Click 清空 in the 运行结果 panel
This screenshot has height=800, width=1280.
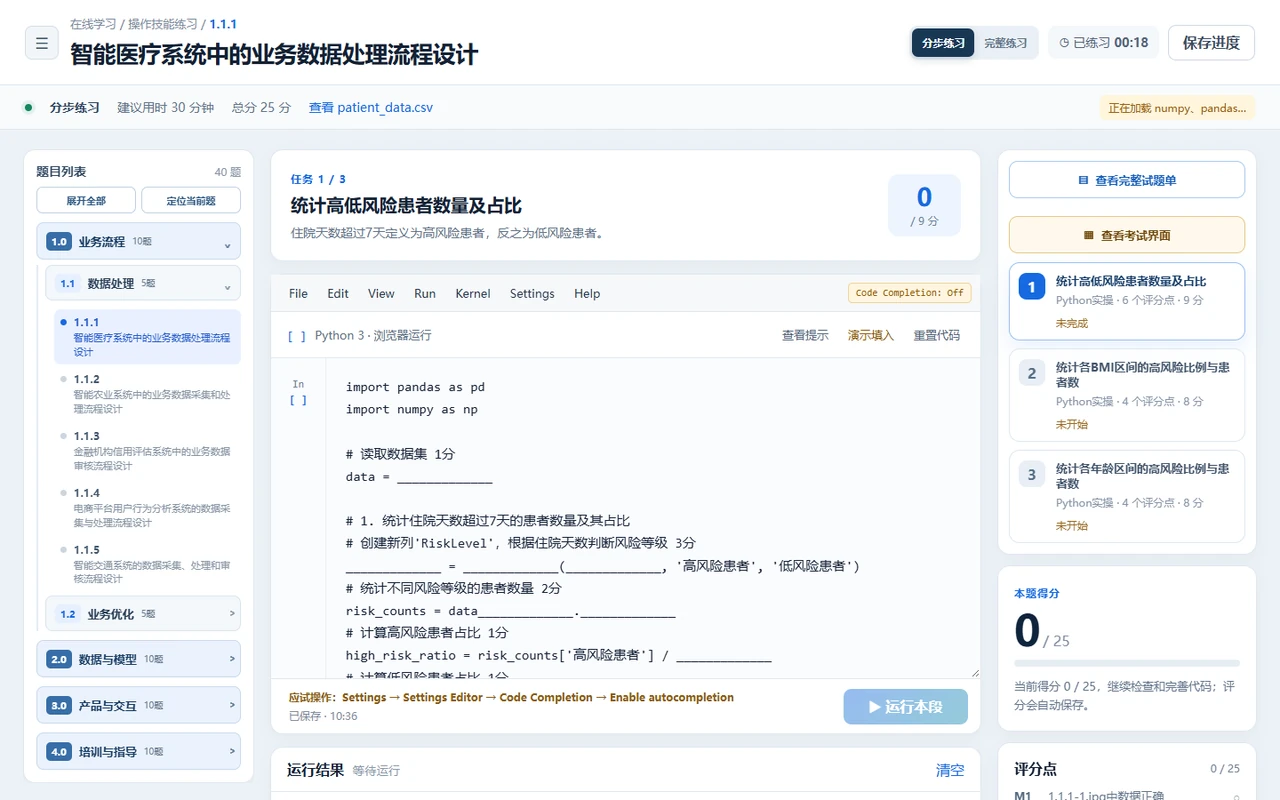950,770
